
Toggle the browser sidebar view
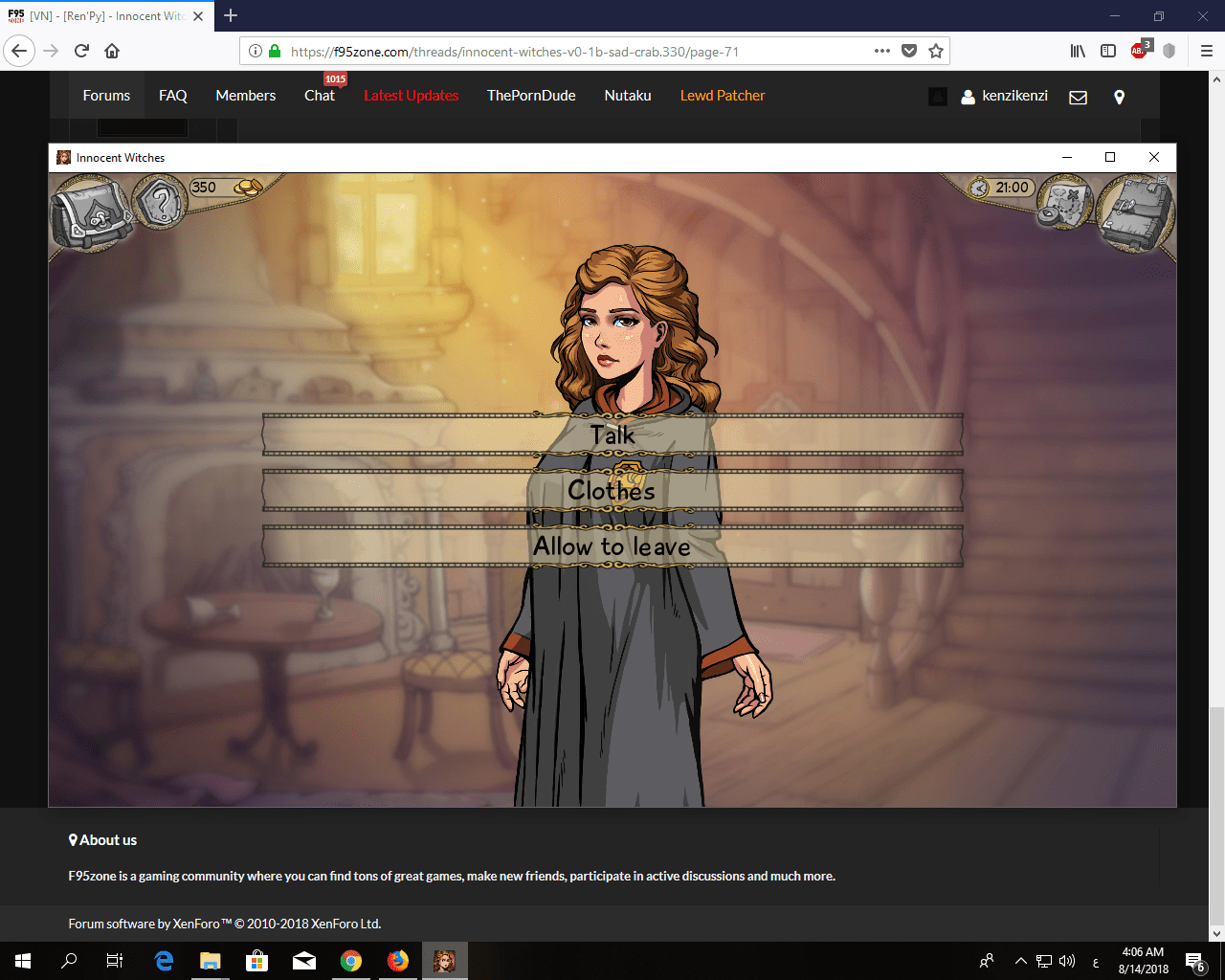coord(1108,51)
